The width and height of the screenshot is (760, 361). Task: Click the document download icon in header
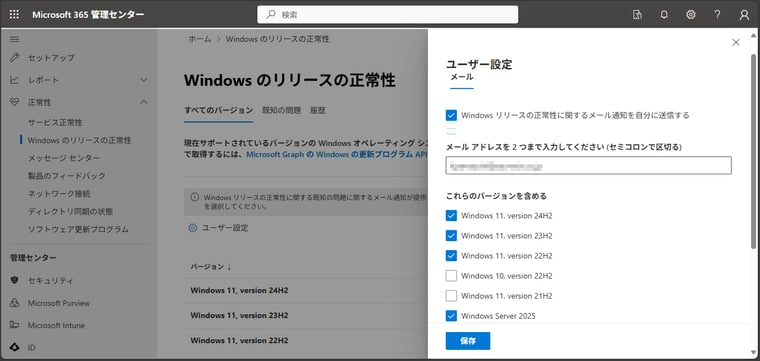[637, 15]
